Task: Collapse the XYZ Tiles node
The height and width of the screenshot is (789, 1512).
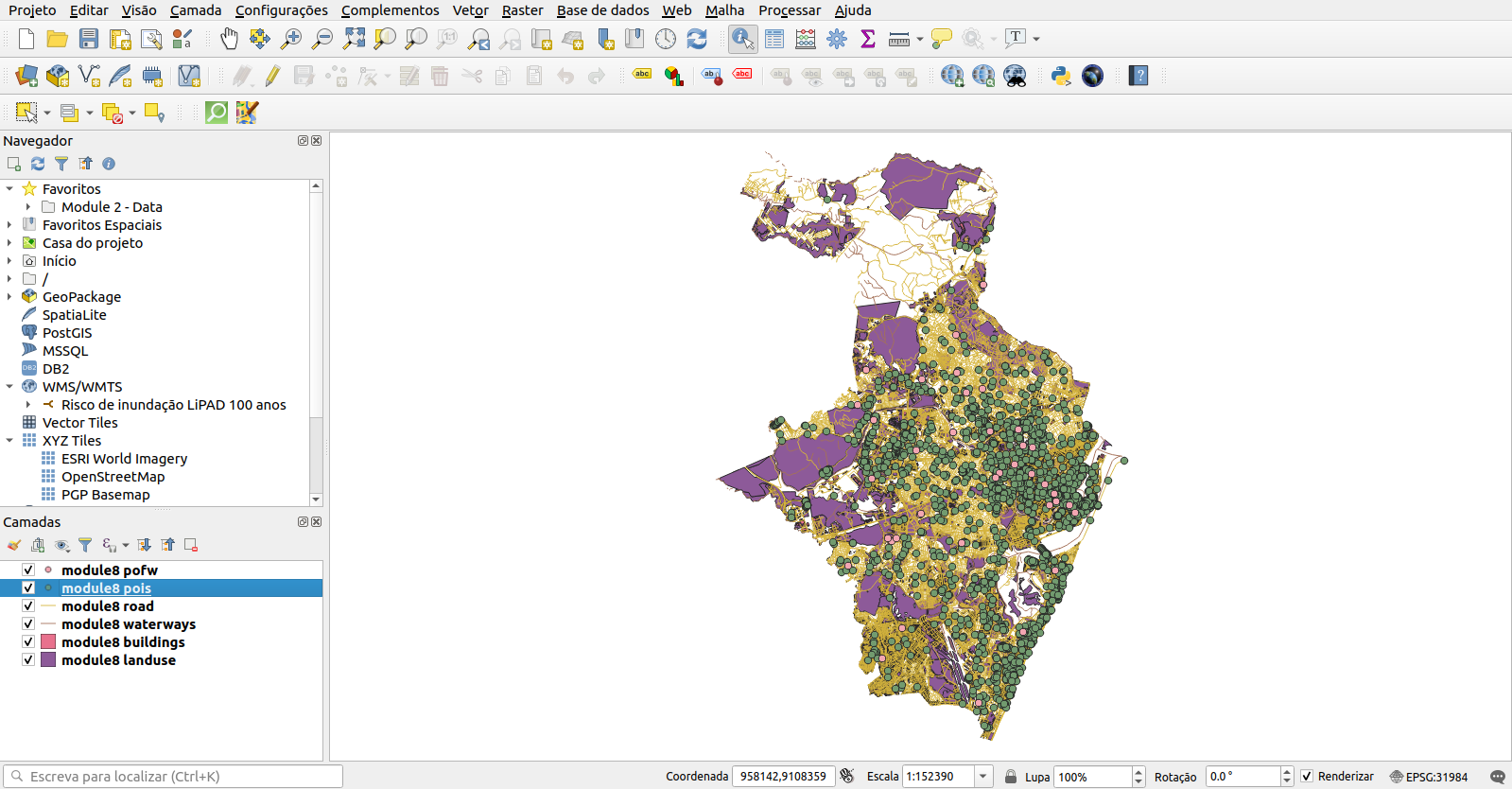Action: pos(9,440)
